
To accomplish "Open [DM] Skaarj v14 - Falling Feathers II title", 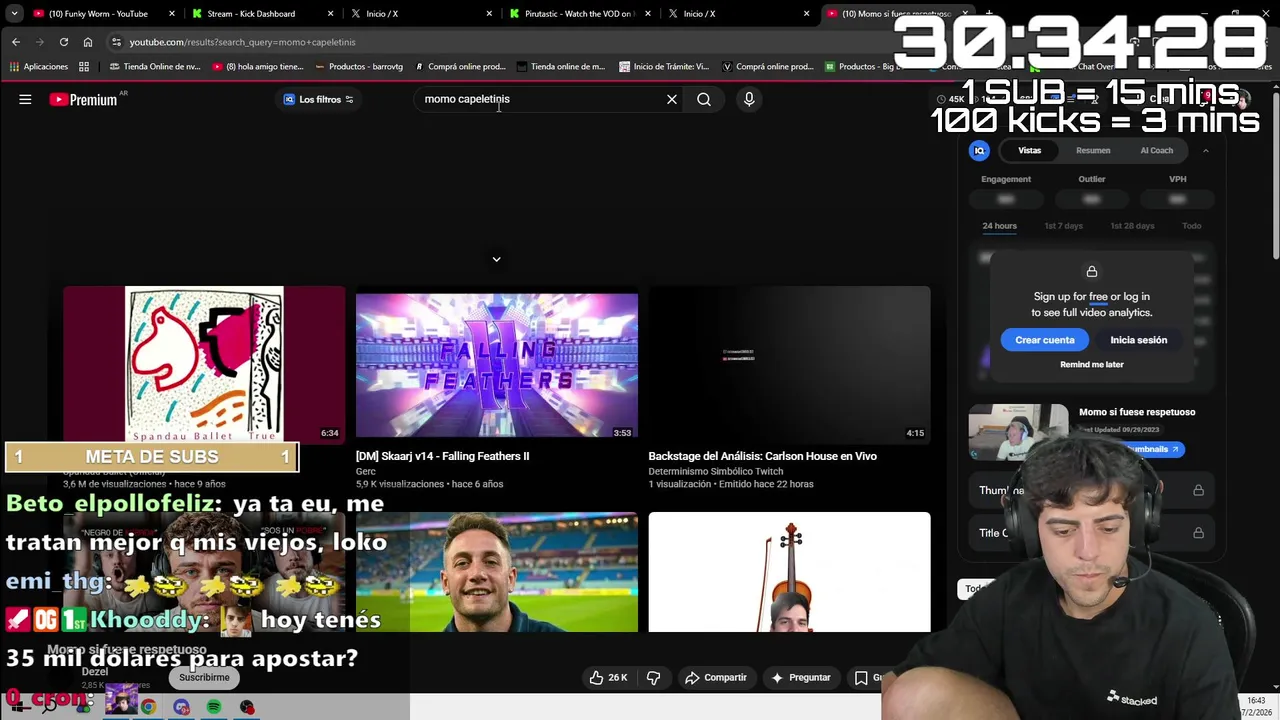I will pyautogui.click(x=442, y=456).
